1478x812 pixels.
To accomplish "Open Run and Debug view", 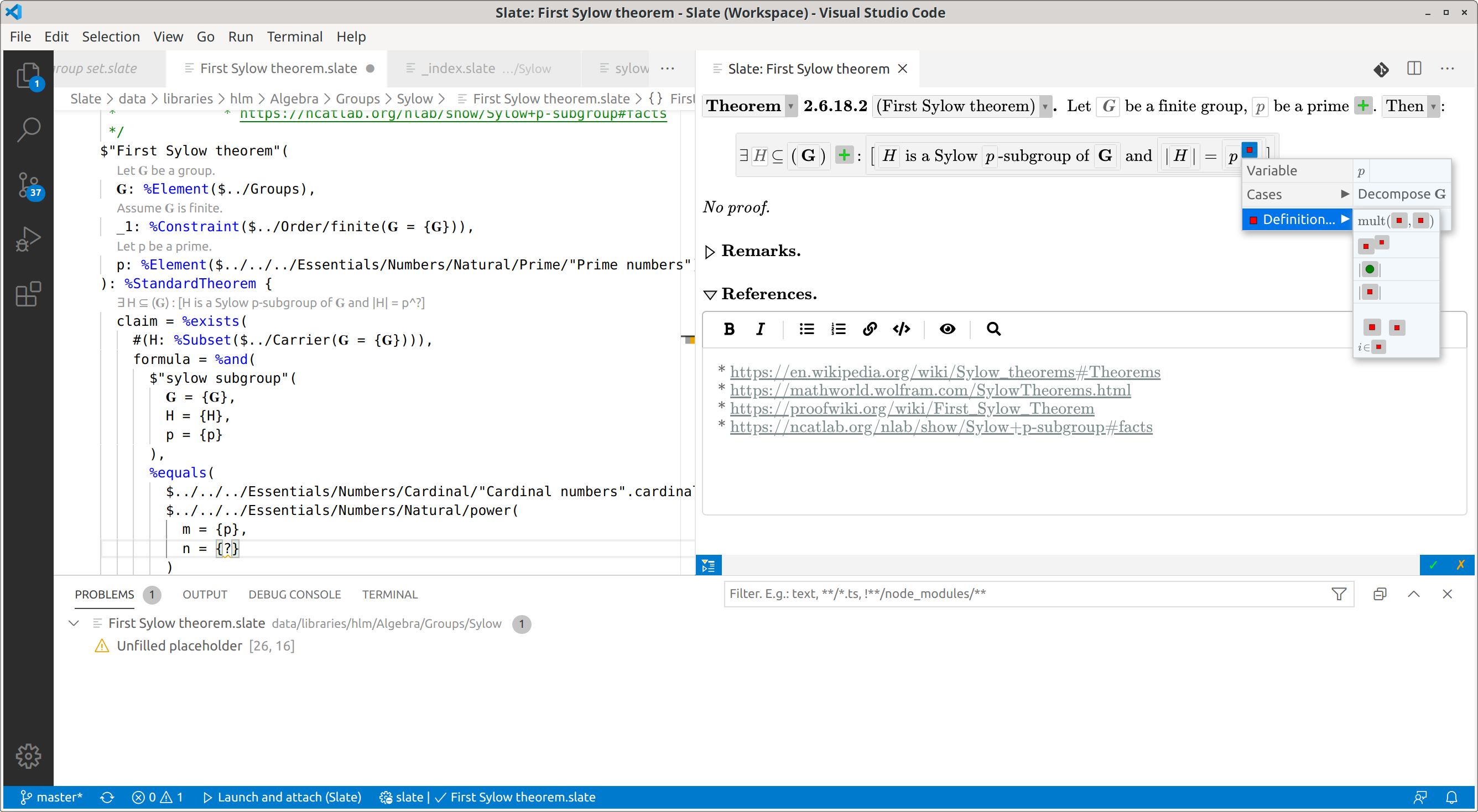I will pos(28,240).
